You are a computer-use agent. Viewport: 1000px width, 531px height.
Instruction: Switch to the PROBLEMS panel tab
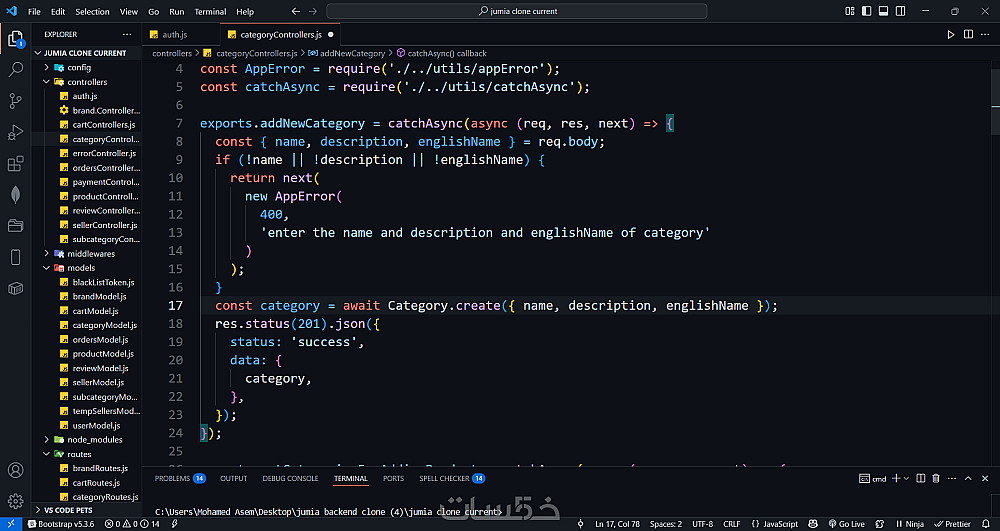click(x=172, y=478)
